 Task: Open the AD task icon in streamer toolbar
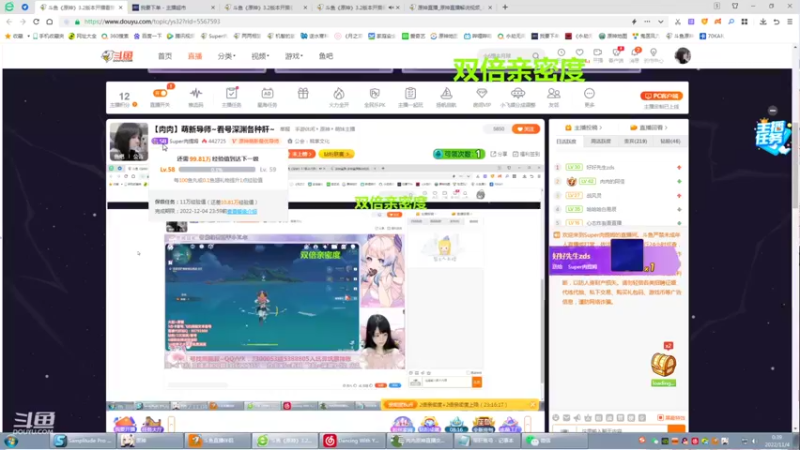pyautogui.click(x=267, y=96)
